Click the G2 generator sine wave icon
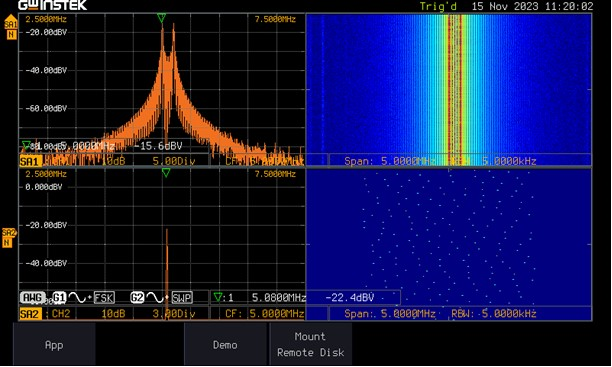 (x=155, y=298)
